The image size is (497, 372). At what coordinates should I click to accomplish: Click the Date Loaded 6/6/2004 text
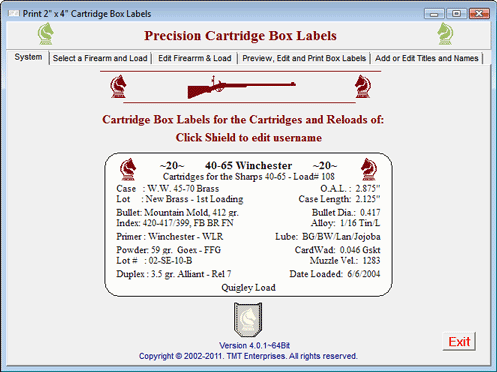tap(335, 274)
